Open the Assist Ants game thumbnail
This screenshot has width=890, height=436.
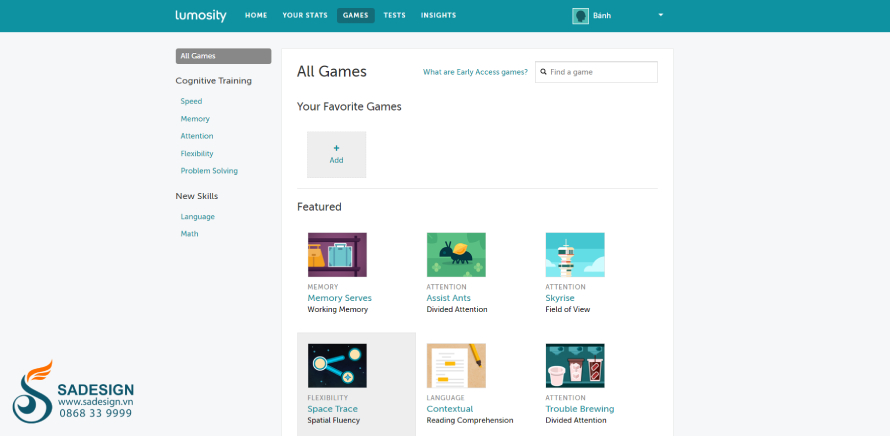tap(456, 255)
